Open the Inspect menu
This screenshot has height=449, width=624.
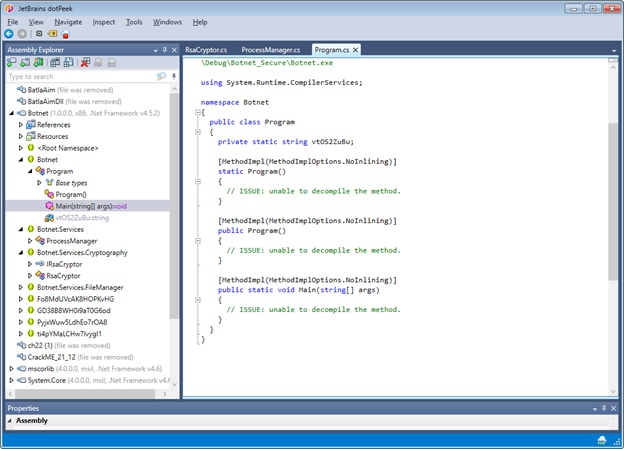[103, 21]
